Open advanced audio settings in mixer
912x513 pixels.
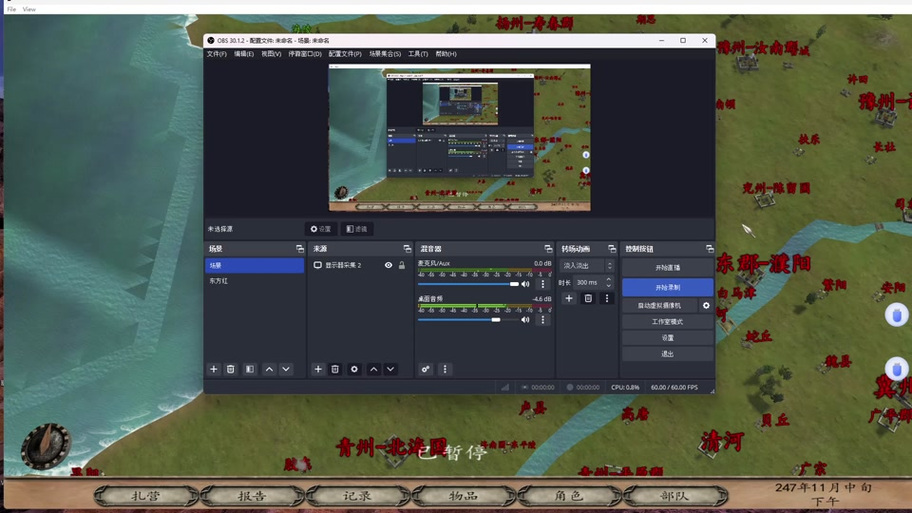425,369
